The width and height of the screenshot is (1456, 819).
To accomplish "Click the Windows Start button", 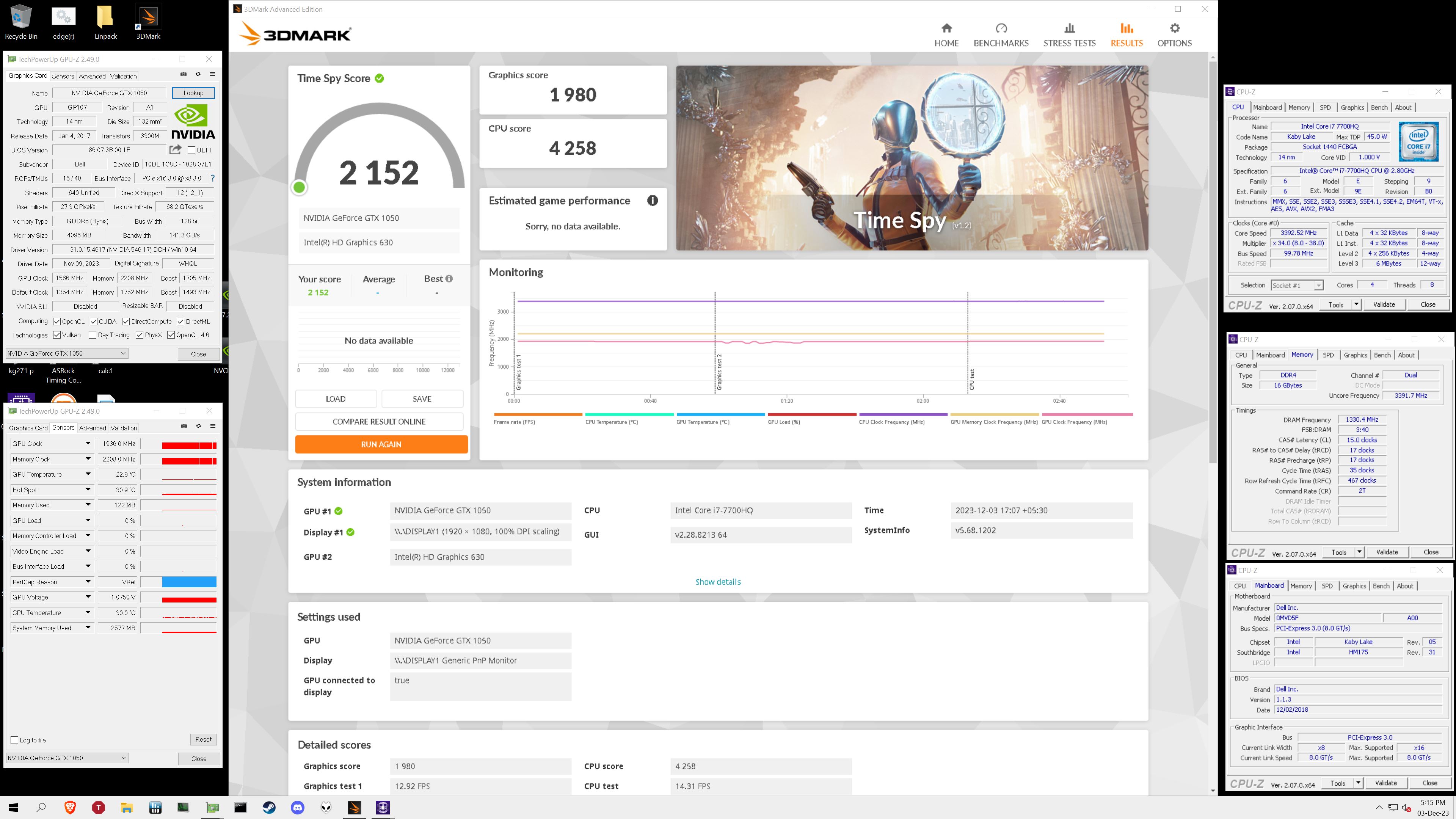I will 13,808.
